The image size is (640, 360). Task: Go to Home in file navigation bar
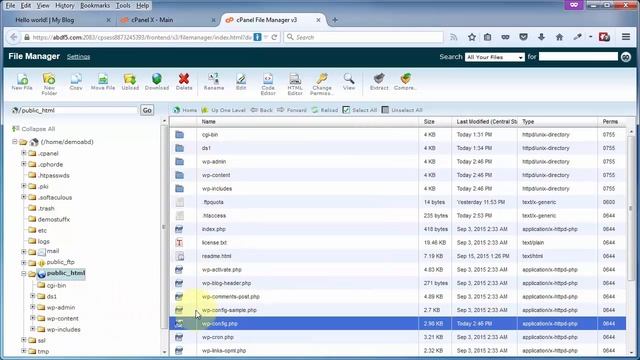(x=185, y=110)
